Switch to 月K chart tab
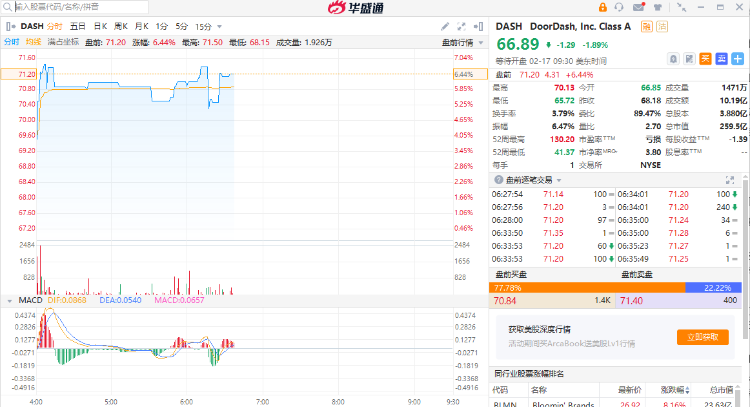The height and width of the screenshot is (407, 750). click(x=141, y=26)
